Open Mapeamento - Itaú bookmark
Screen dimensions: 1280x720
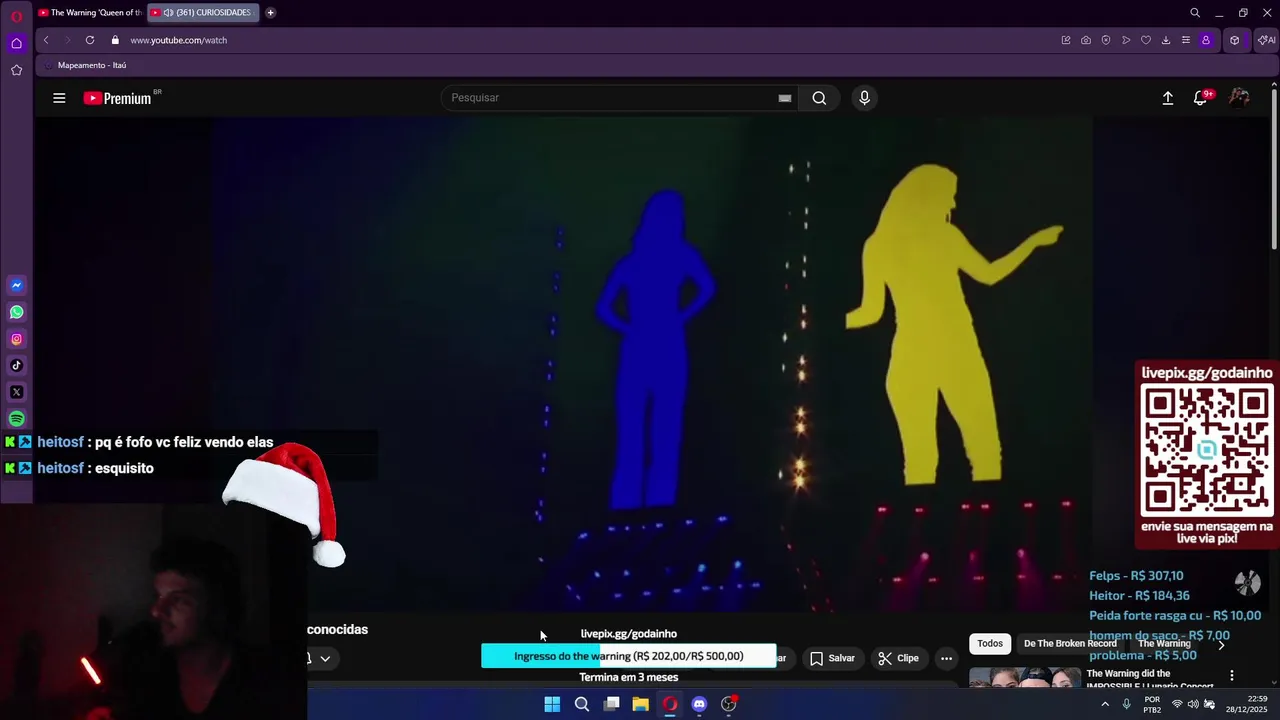84,65
